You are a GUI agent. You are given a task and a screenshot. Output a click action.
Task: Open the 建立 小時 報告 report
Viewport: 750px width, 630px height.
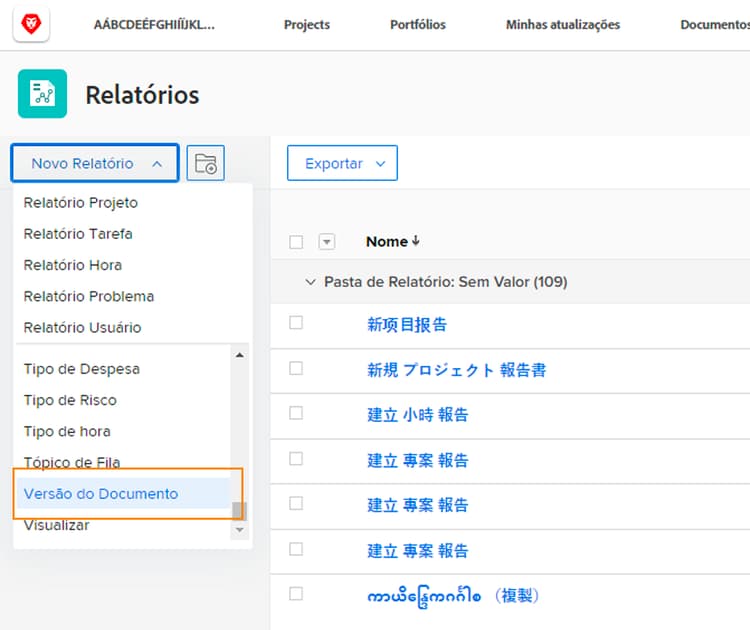click(x=418, y=414)
